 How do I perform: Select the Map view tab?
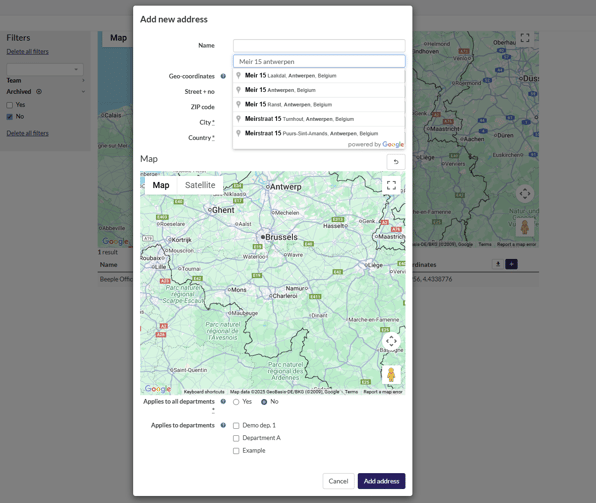tap(161, 185)
